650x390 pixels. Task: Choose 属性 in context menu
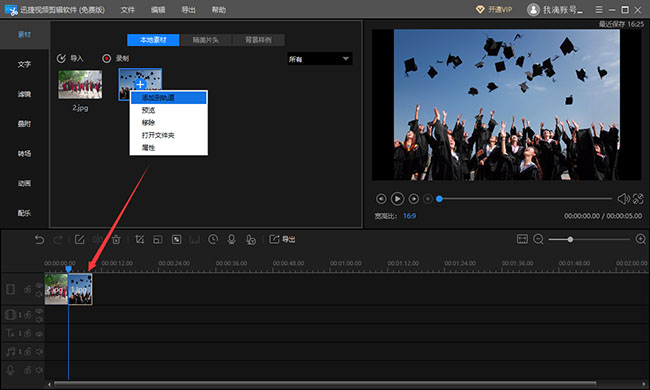coord(168,148)
